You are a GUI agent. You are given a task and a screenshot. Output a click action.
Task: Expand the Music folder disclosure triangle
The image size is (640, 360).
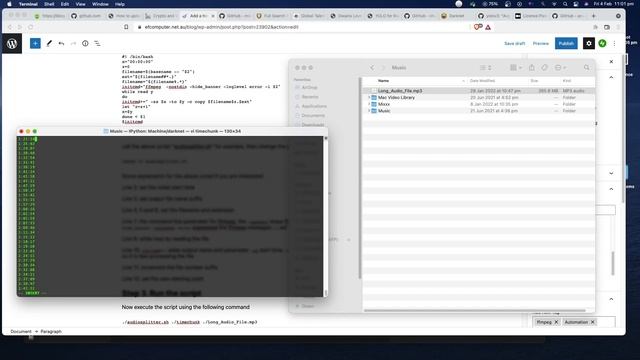(x=369, y=111)
